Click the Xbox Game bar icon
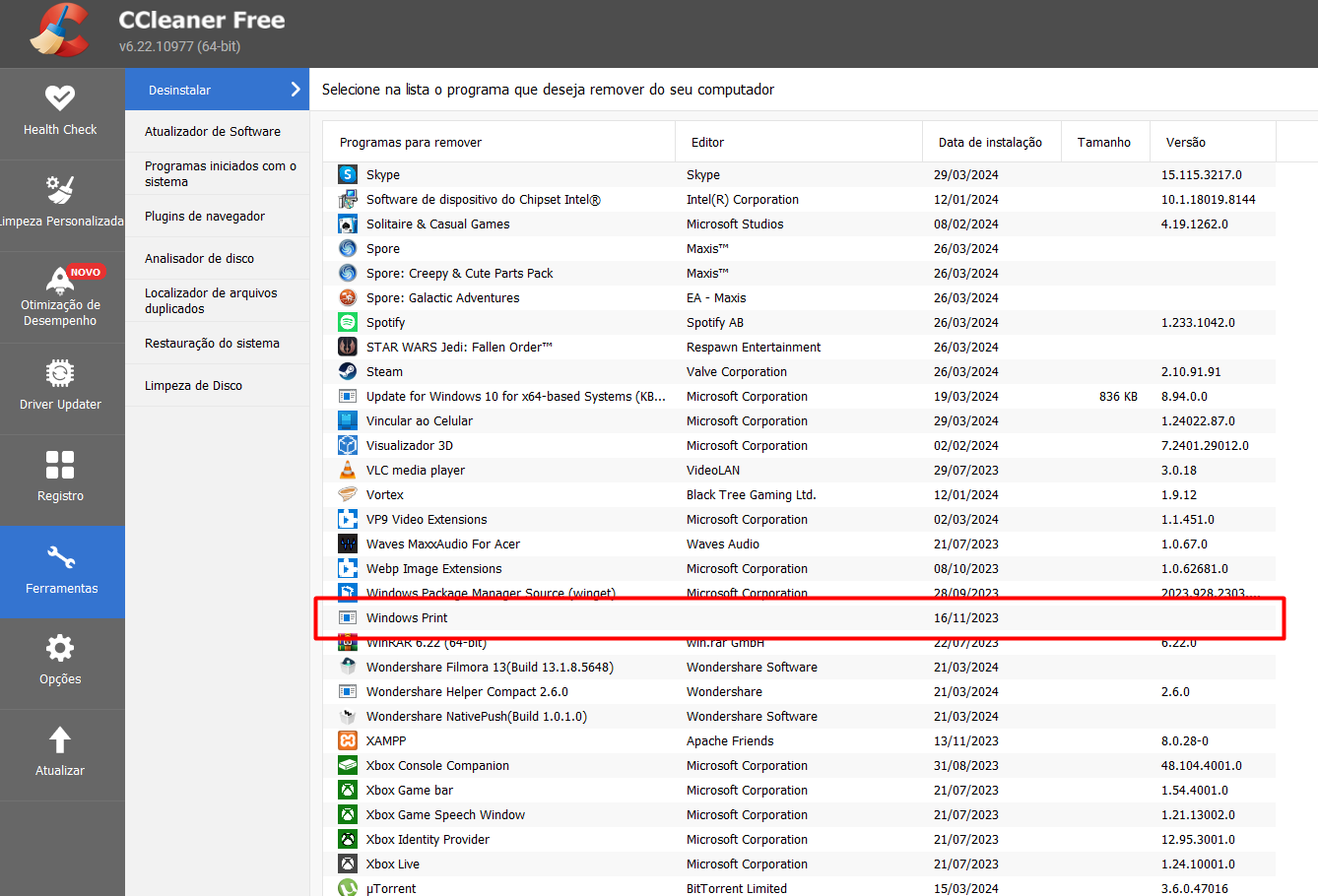 [x=348, y=790]
